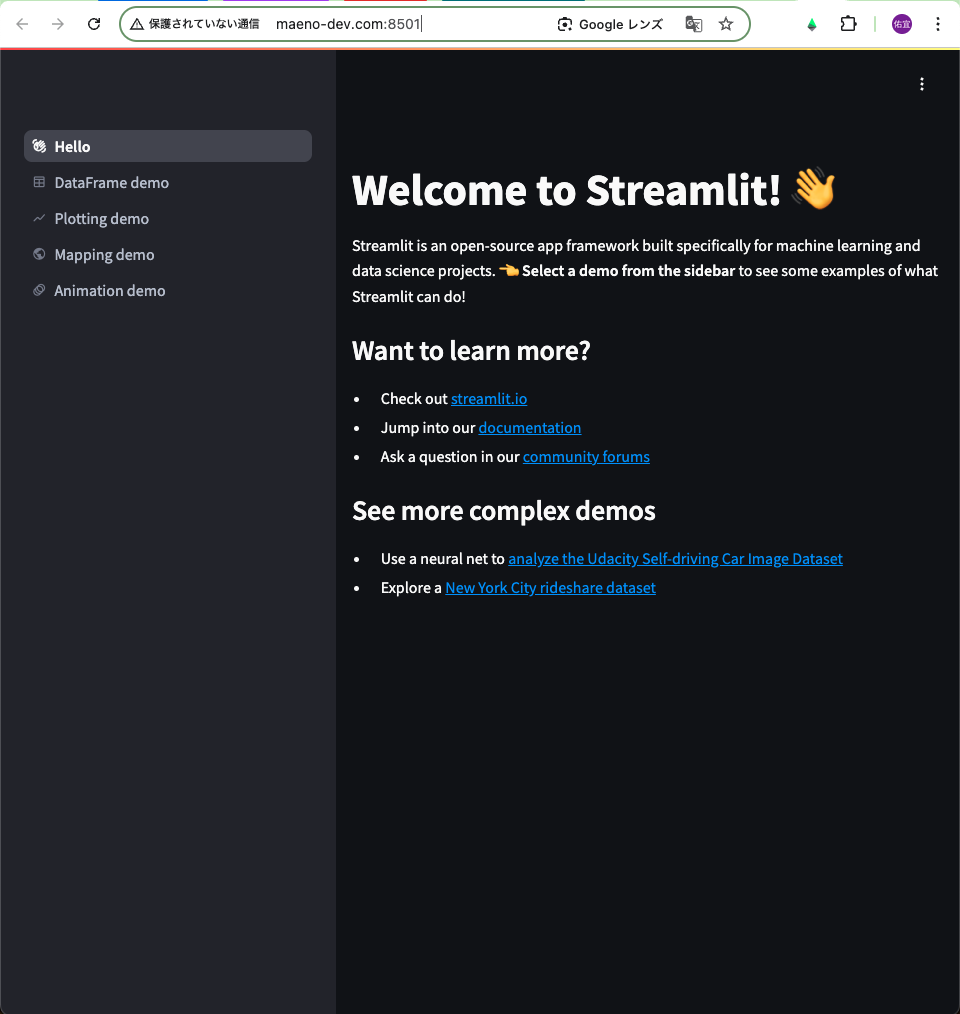Open the browser extensions puzzle icon

click(x=848, y=24)
